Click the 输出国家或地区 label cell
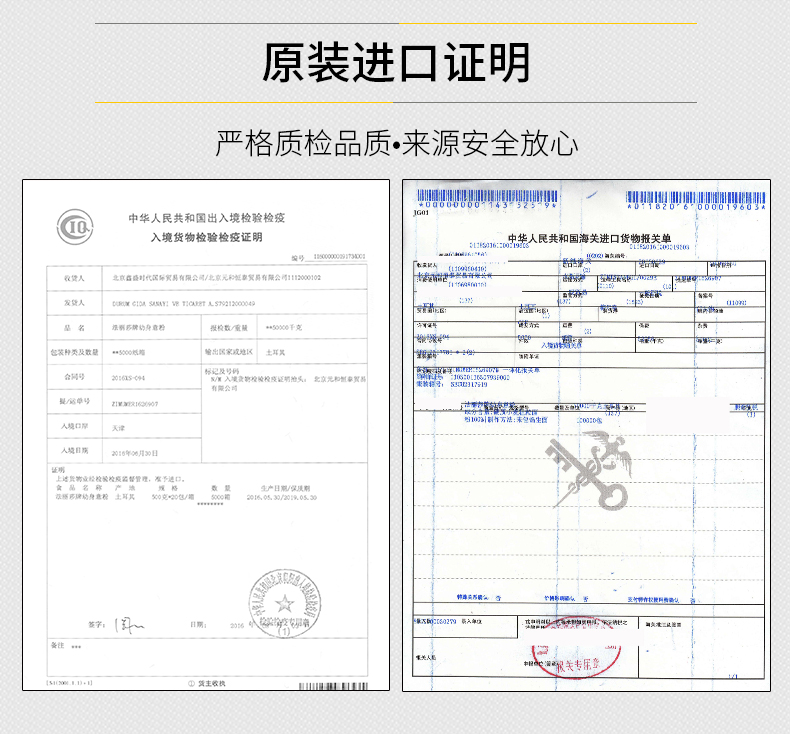790x734 pixels. [229, 352]
